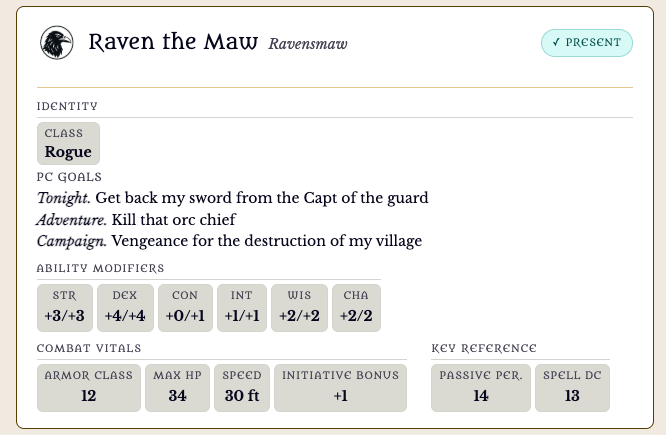The width and height of the screenshot is (666, 435).
Task: Select the Speed 30 ft tile
Action: coord(242,388)
